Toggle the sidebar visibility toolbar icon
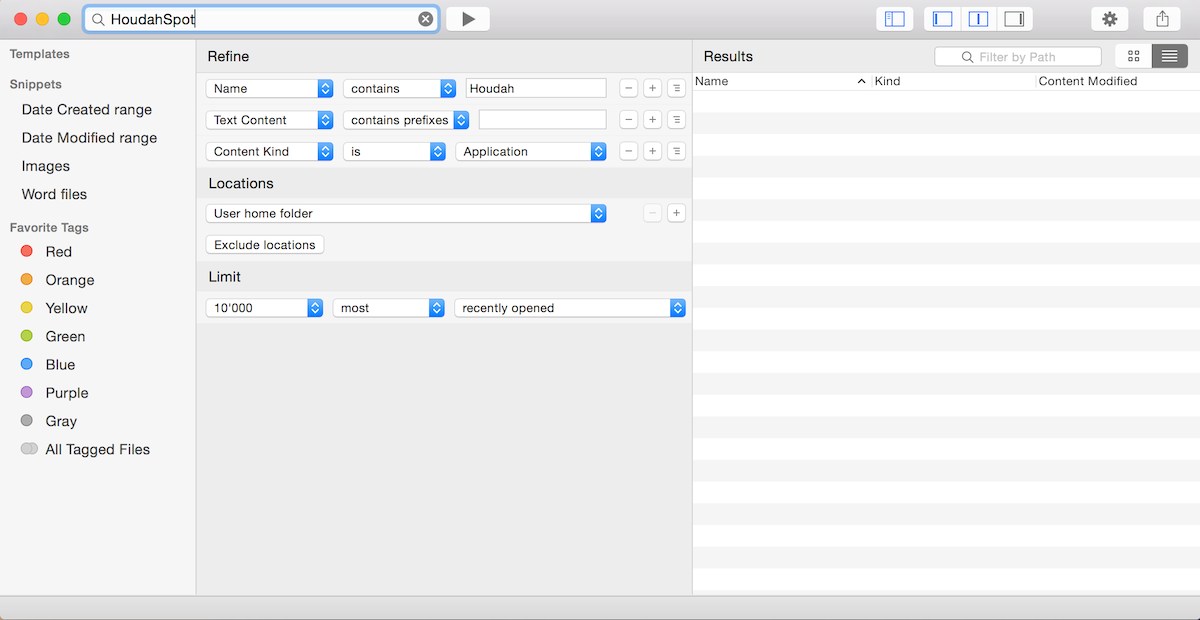The image size is (1200, 620). [895, 19]
